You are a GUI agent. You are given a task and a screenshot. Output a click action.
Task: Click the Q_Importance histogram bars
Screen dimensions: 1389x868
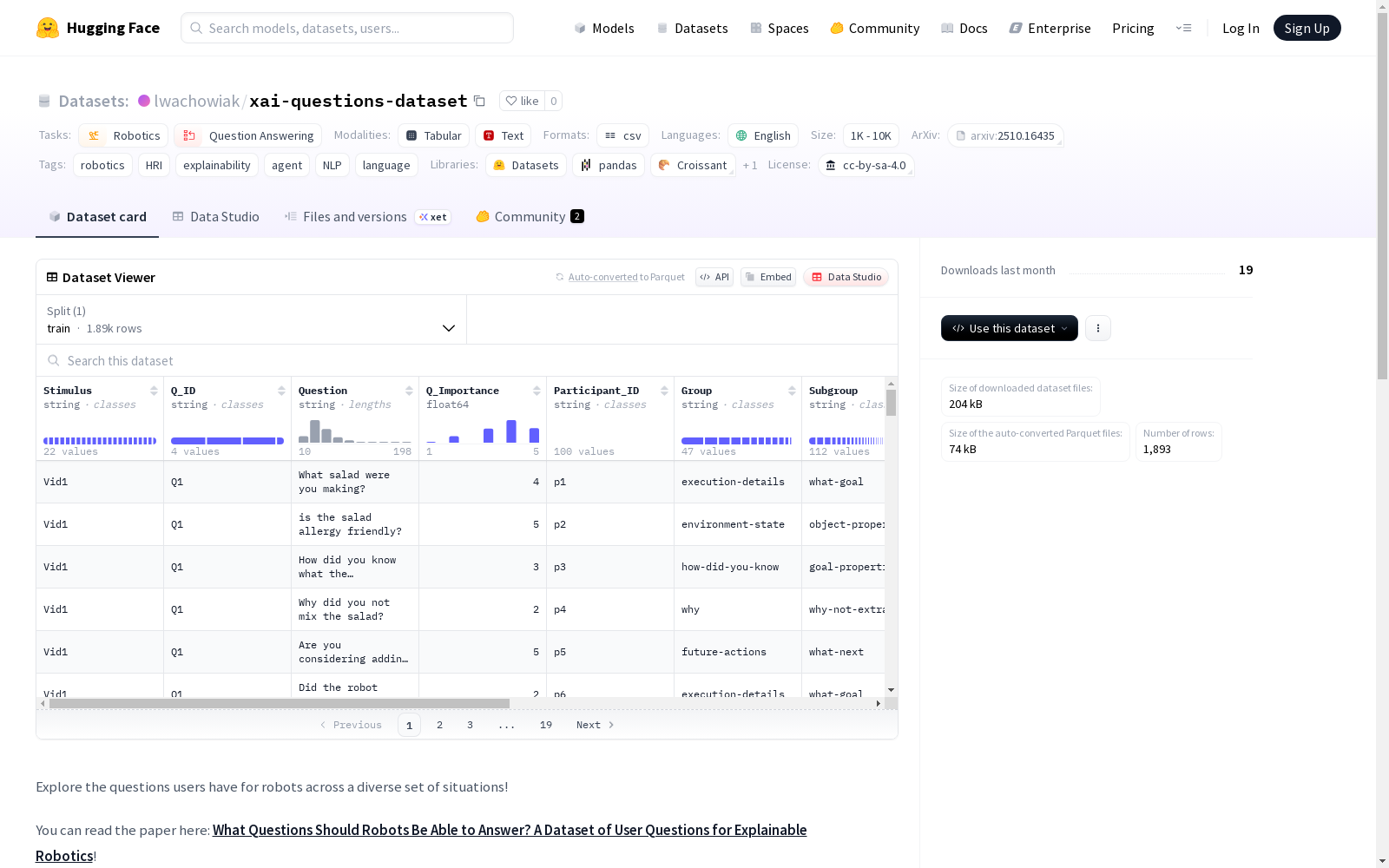483,431
